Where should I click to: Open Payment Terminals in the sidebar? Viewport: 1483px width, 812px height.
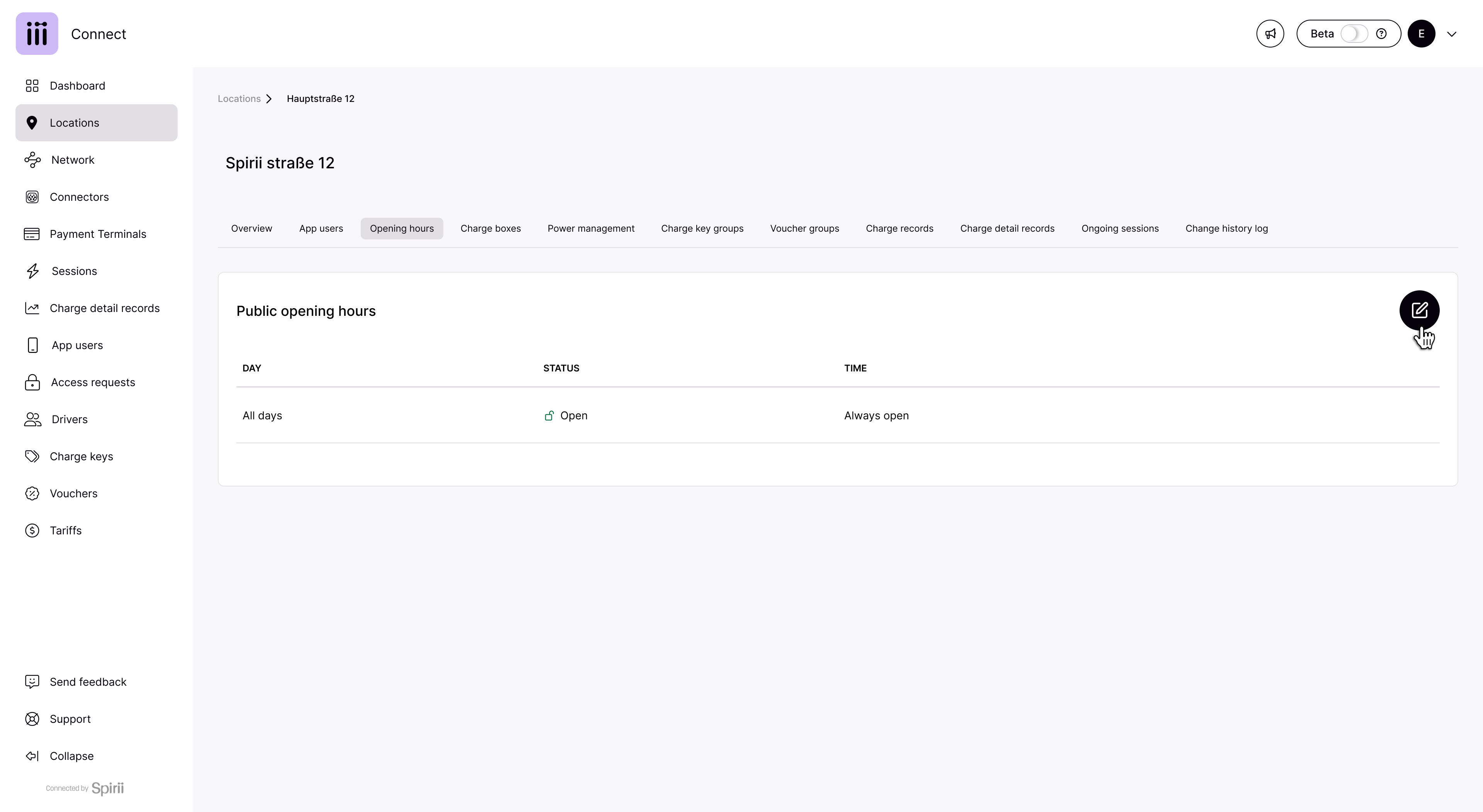[x=97, y=234]
